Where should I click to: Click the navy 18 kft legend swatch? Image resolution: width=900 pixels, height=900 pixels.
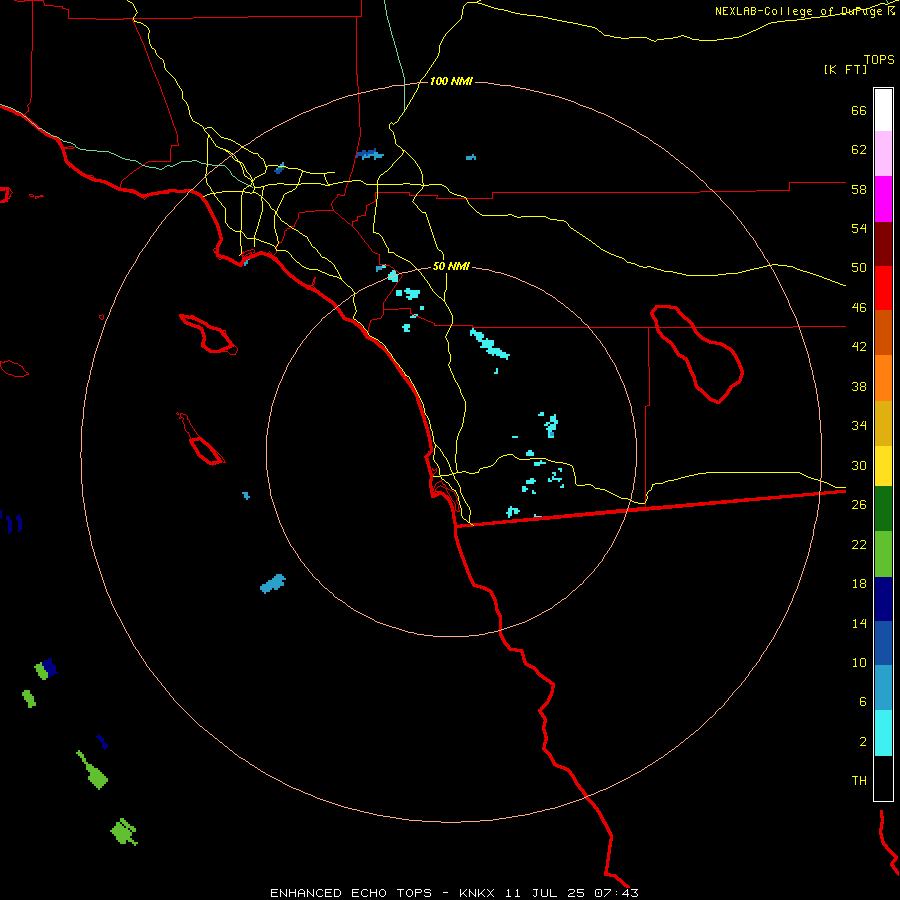[883, 599]
